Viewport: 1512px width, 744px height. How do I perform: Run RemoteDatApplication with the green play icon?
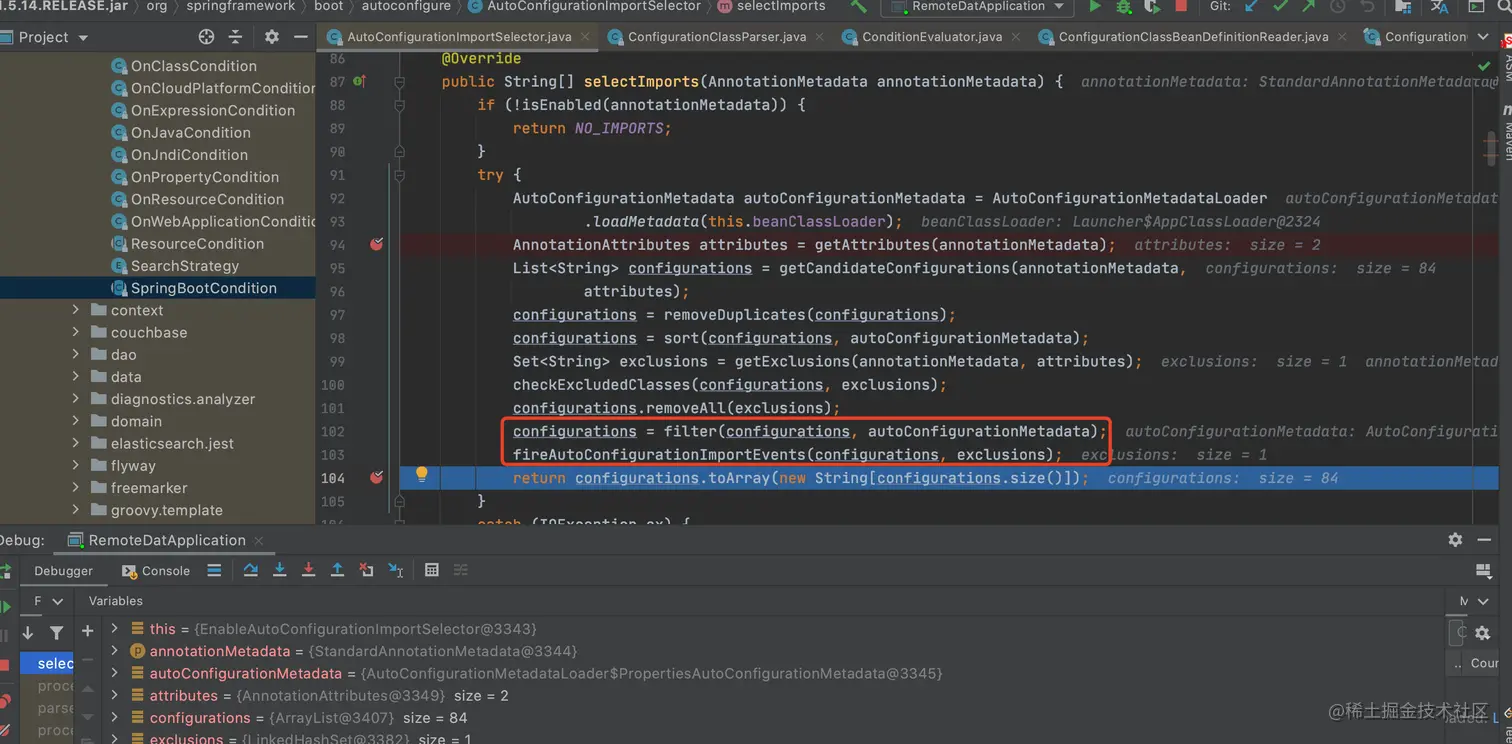coord(1095,7)
